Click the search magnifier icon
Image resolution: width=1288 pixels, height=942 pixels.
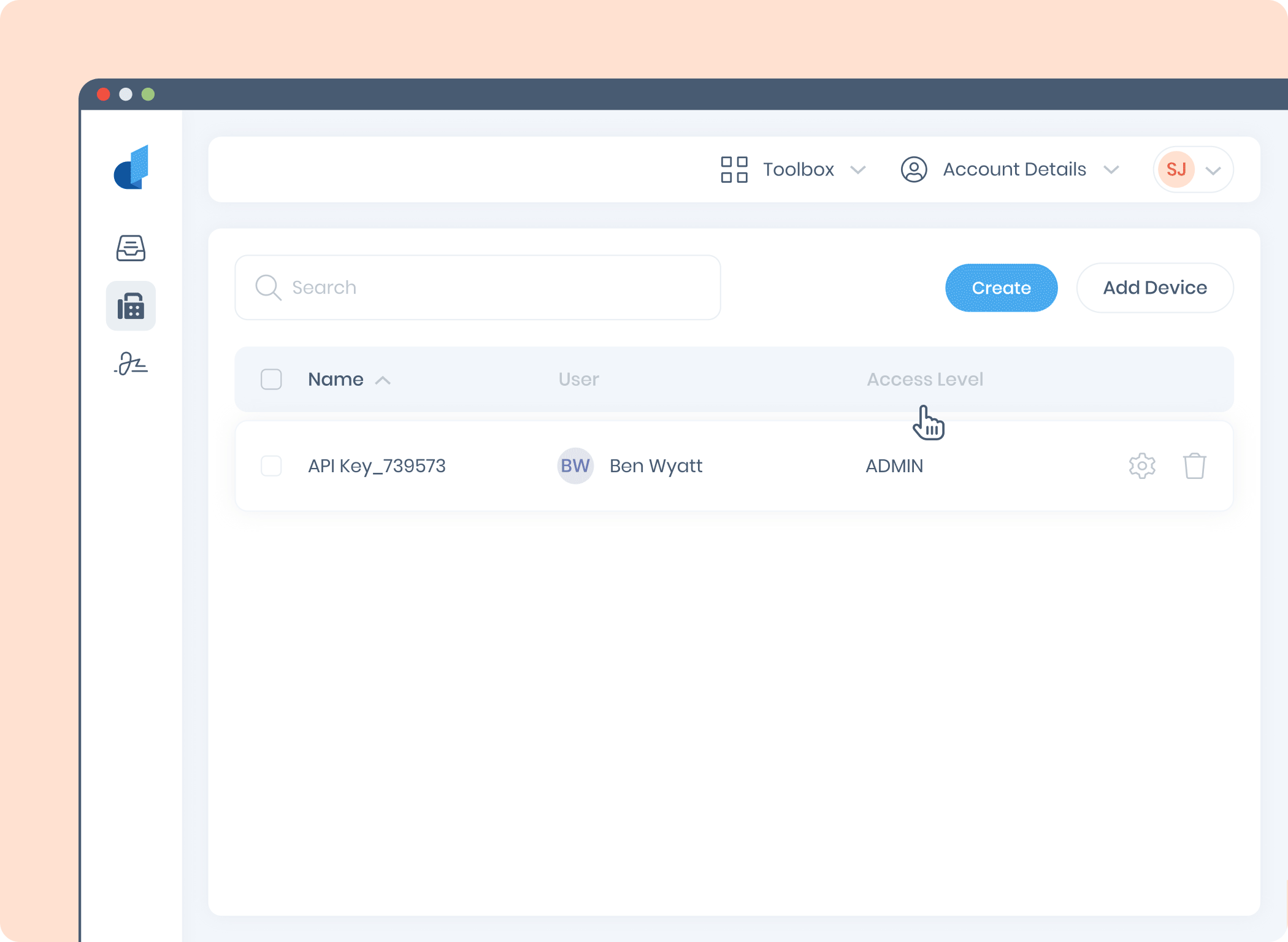[x=268, y=287]
